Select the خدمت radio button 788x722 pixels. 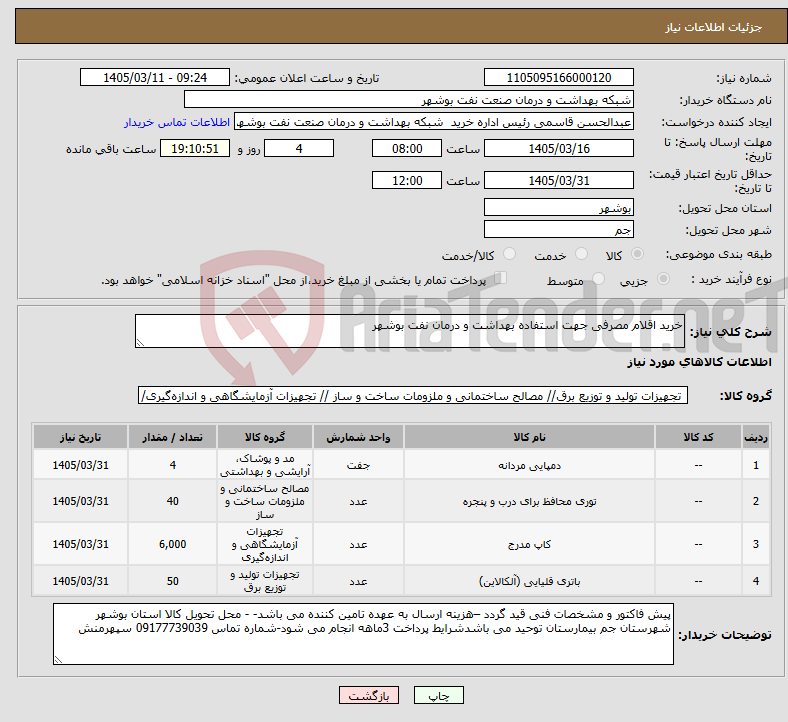click(581, 254)
